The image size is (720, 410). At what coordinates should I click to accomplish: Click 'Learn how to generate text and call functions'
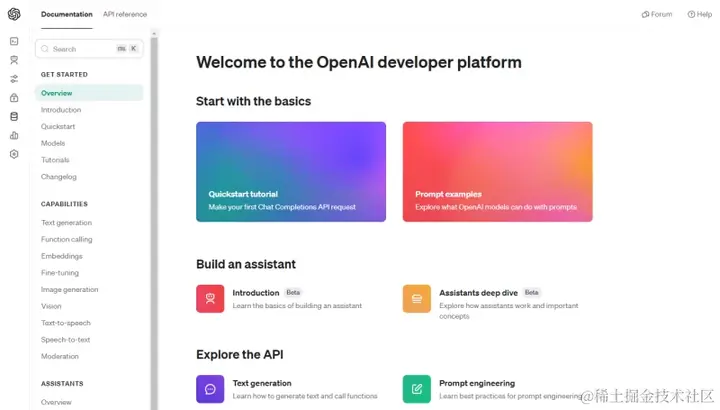click(305, 396)
